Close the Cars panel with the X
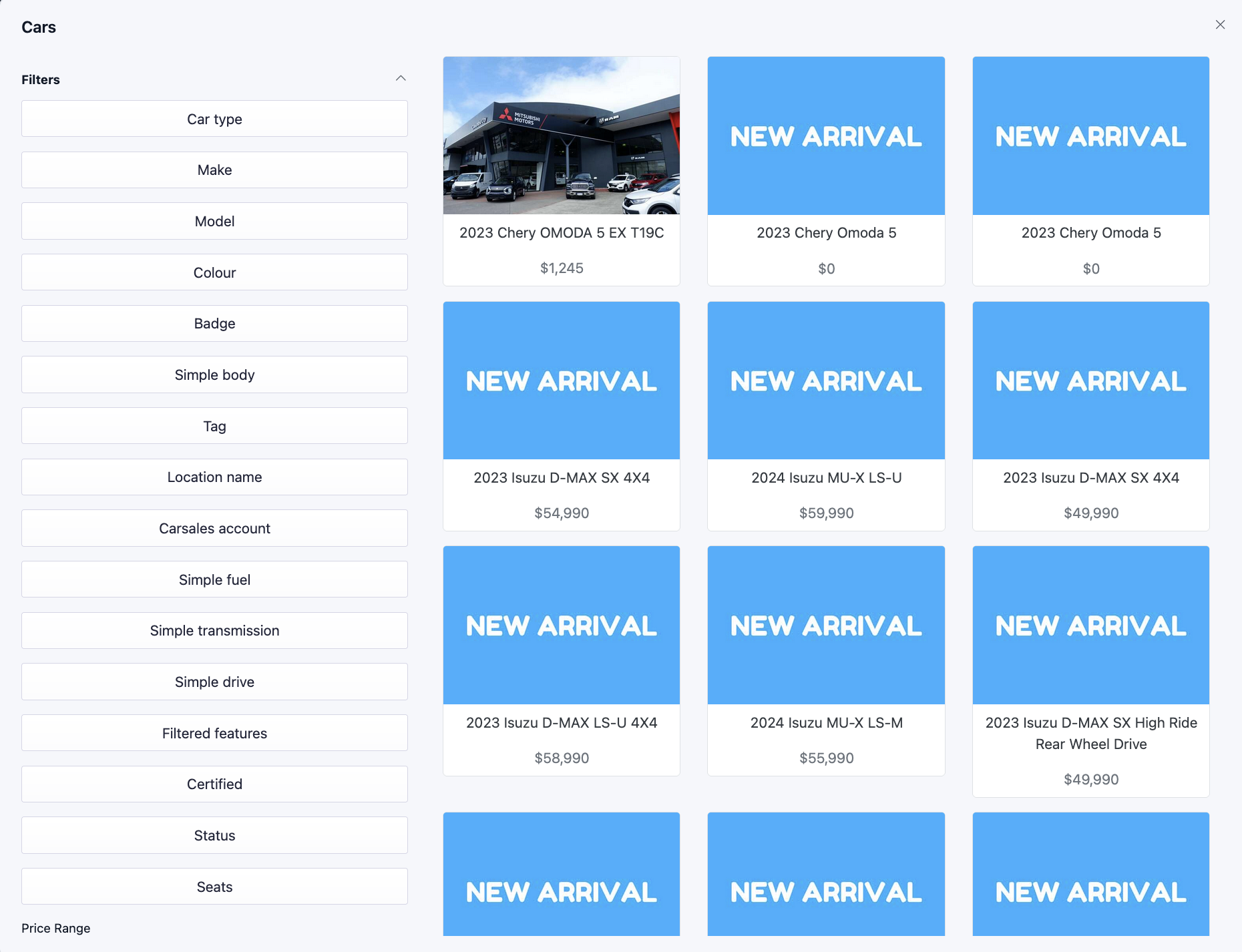The image size is (1242, 952). pyautogui.click(x=1220, y=25)
